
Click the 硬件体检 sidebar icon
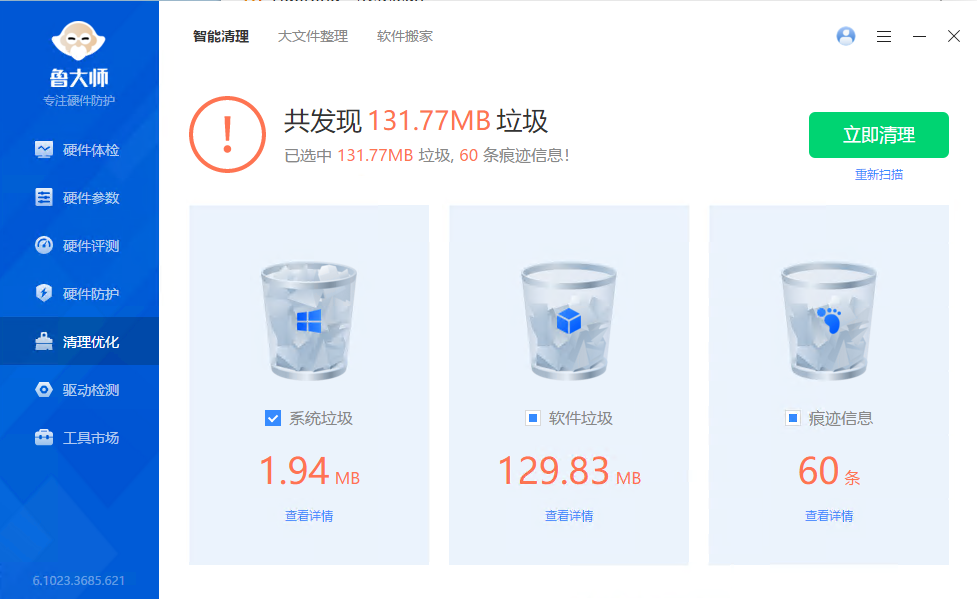pyautogui.click(x=44, y=150)
